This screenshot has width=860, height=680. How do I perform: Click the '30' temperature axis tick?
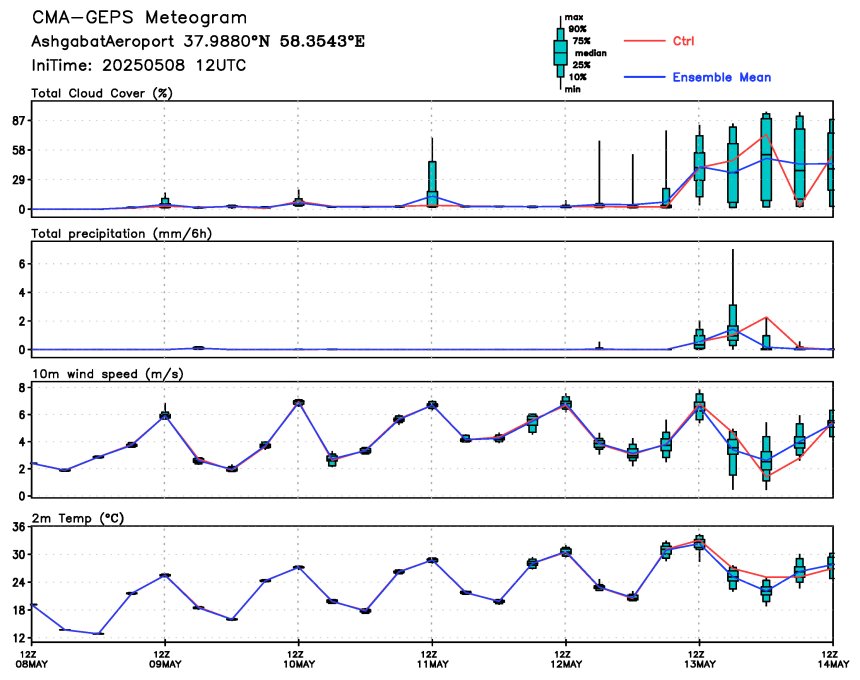(18, 554)
